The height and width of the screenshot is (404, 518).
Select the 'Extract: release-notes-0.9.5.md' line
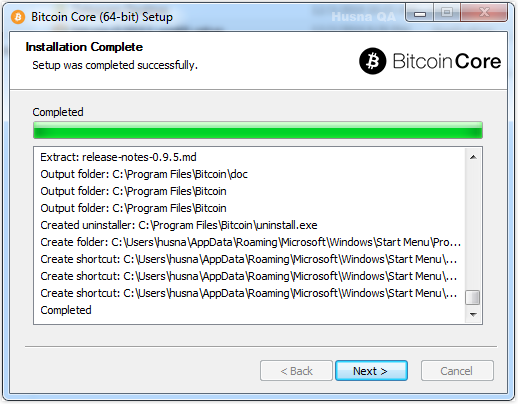click(x=118, y=157)
